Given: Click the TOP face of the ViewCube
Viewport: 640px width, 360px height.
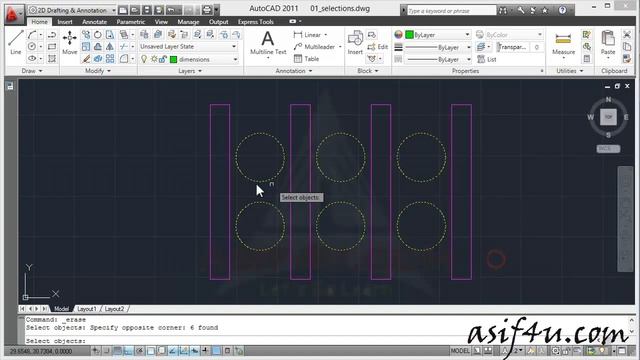Looking at the screenshot, I should pyautogui.click(x=608, y=117).
